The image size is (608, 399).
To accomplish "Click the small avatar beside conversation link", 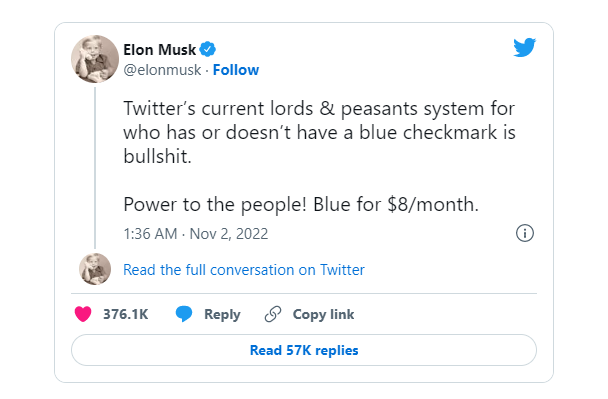I will pos(95,269).
